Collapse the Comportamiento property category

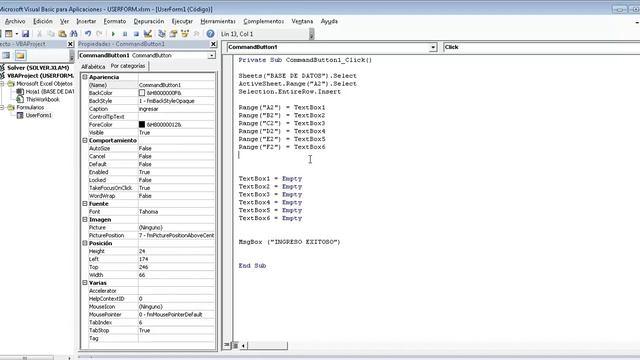point(85,140)
